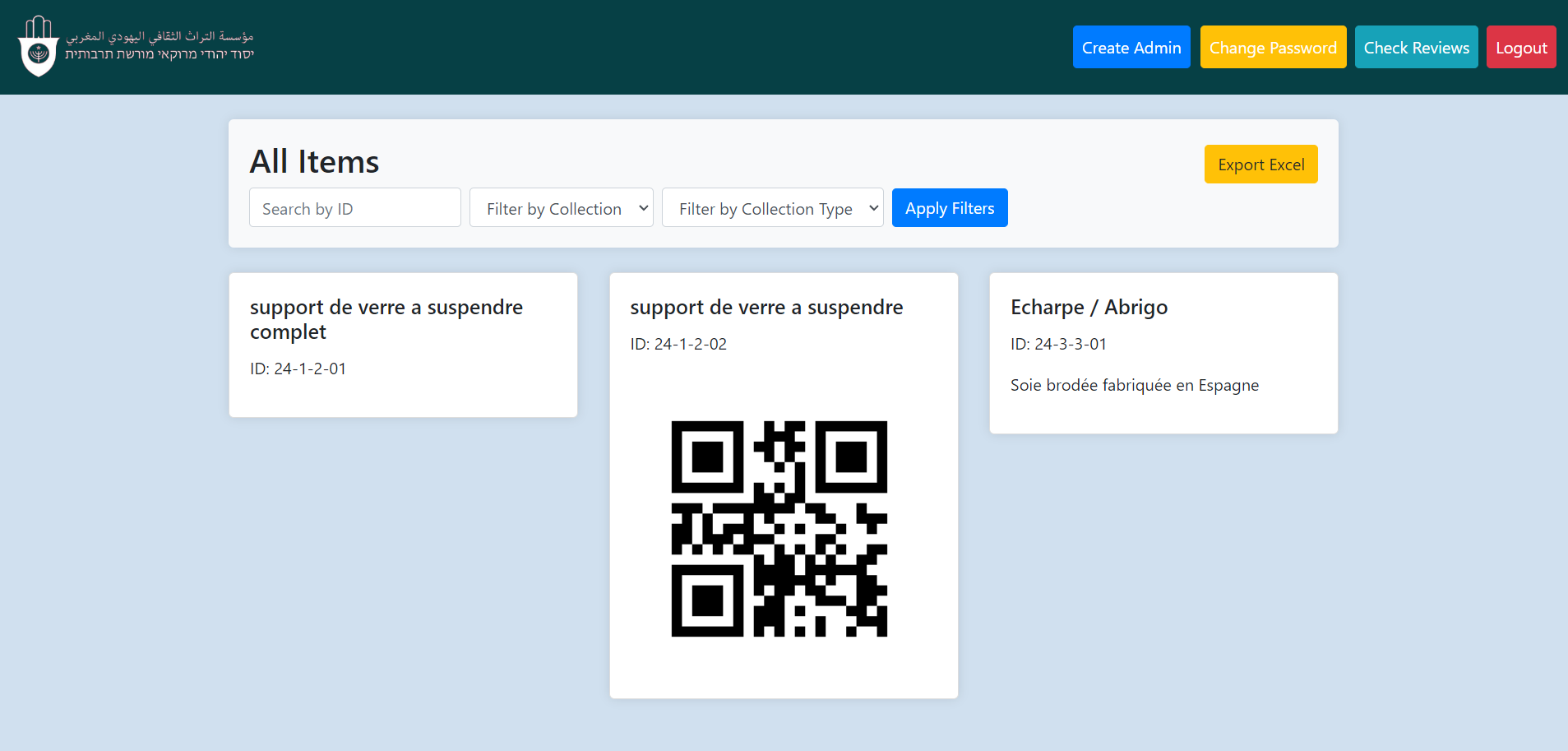Click the support de verre a suspendre complet card

click(x=402, y=345)
